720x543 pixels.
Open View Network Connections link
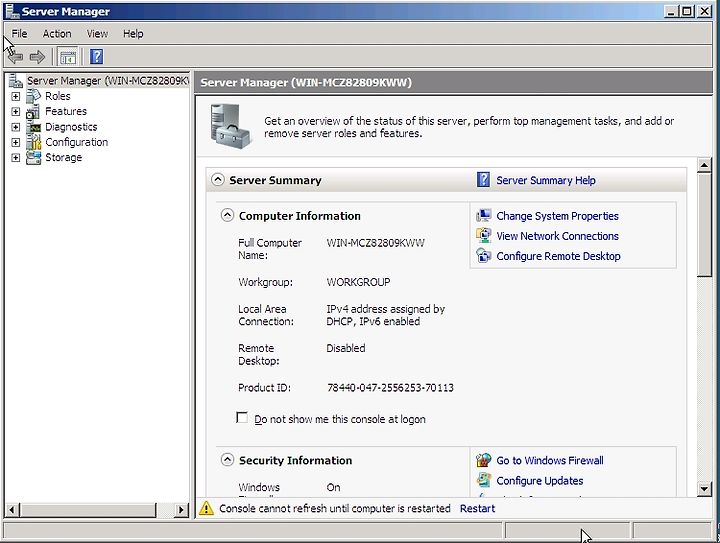coord(557,236)
